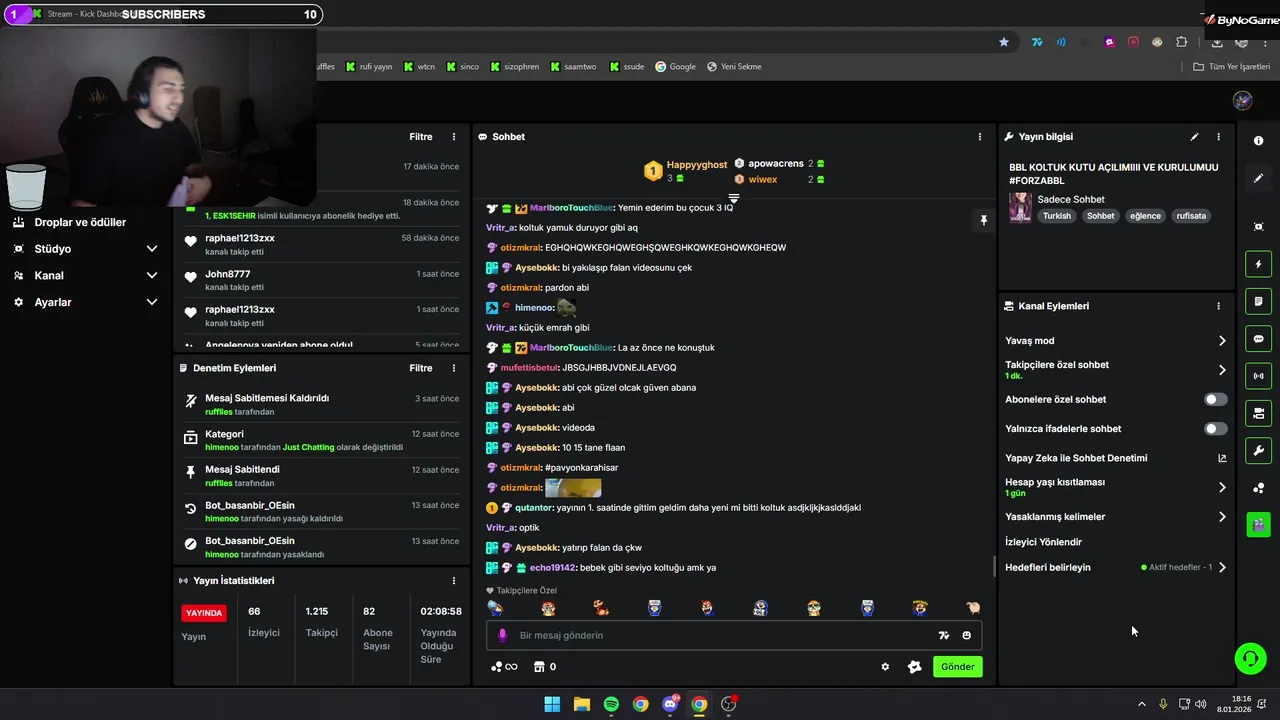Open activity feed Filtre dropdown
The image size is (1280, 720).
[420, 137]
